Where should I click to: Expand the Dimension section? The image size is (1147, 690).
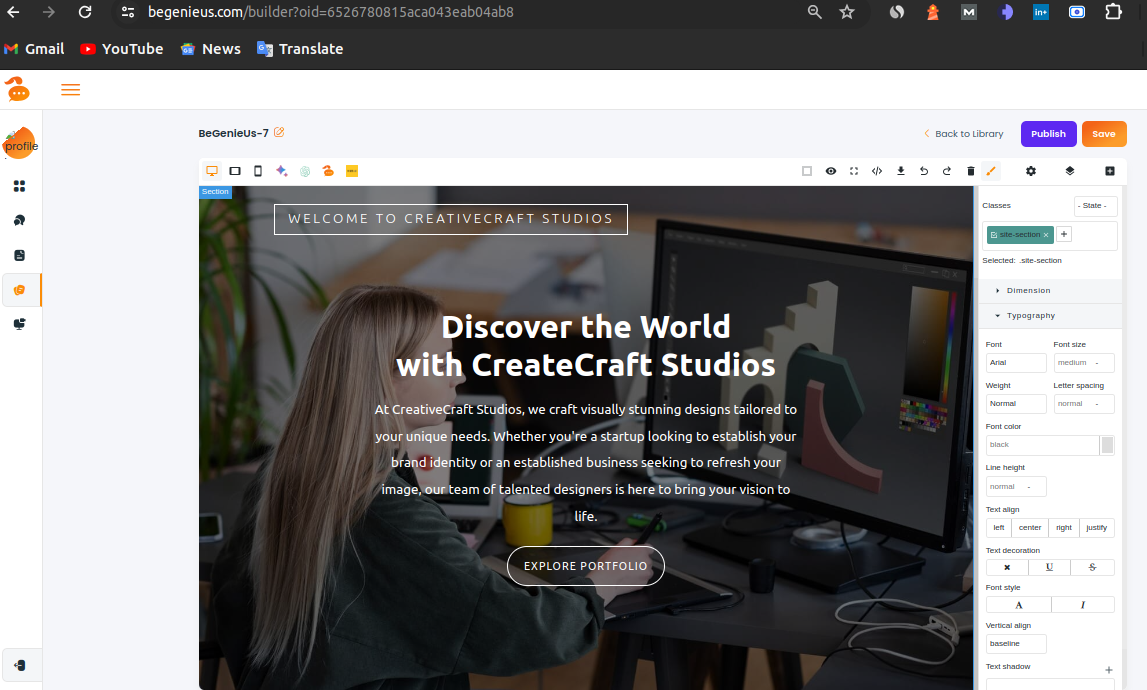tap(1028, 291)
